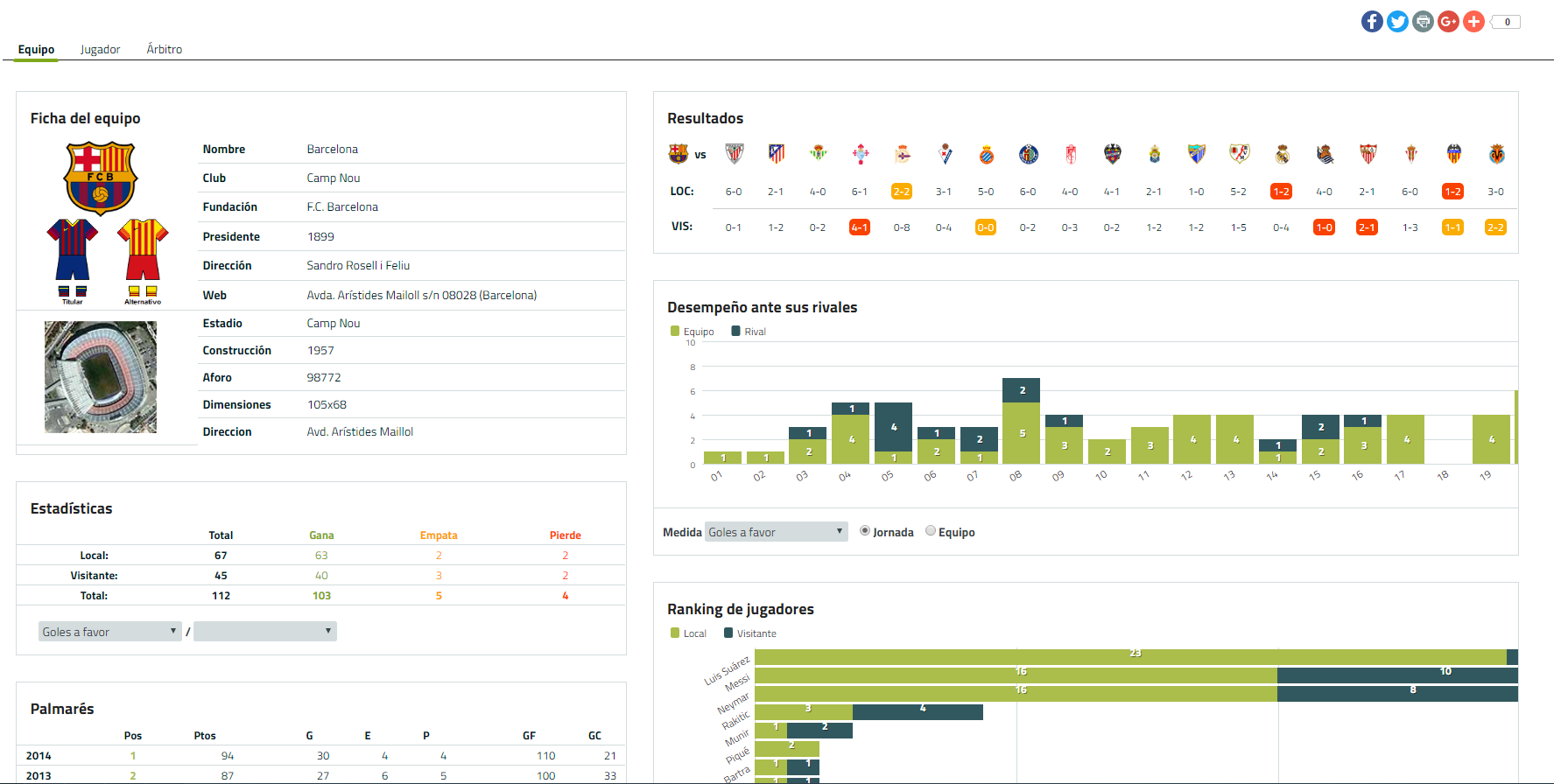Toggle the Rival series in chart legend
Image resolution: width=1554 pixels, height=784 pixels.
tap(736, 332)
